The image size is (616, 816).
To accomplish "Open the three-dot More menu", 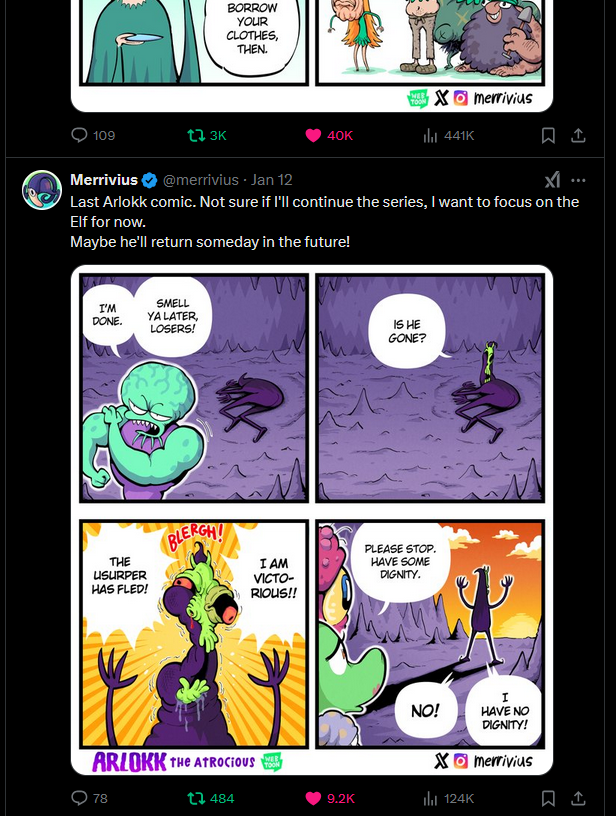I will (578, 180).
